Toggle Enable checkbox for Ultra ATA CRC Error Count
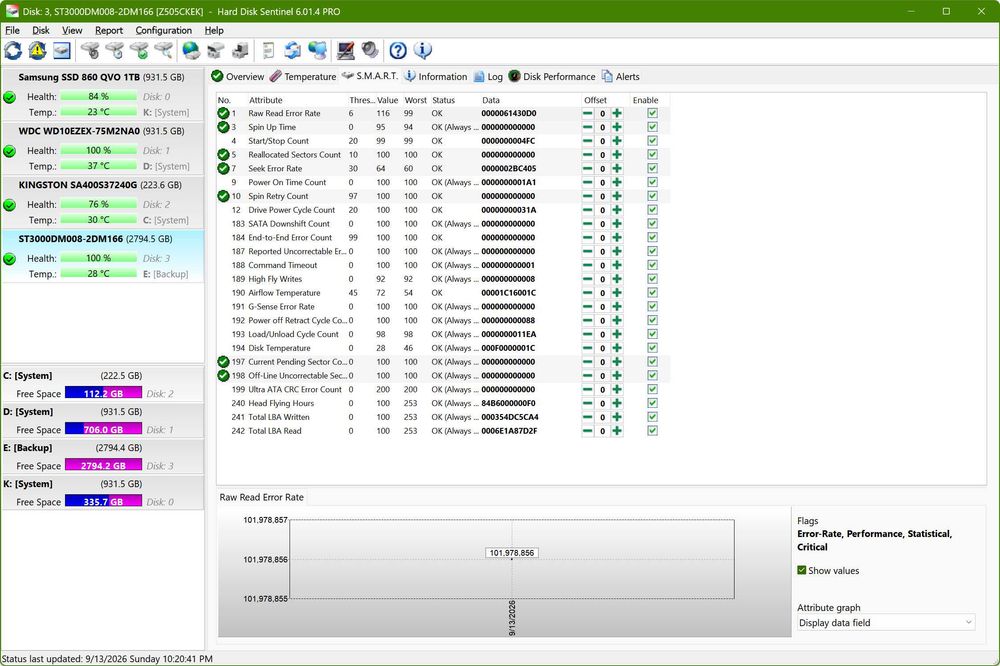Screen dimensions: 1000x666 tap(652, 389)
